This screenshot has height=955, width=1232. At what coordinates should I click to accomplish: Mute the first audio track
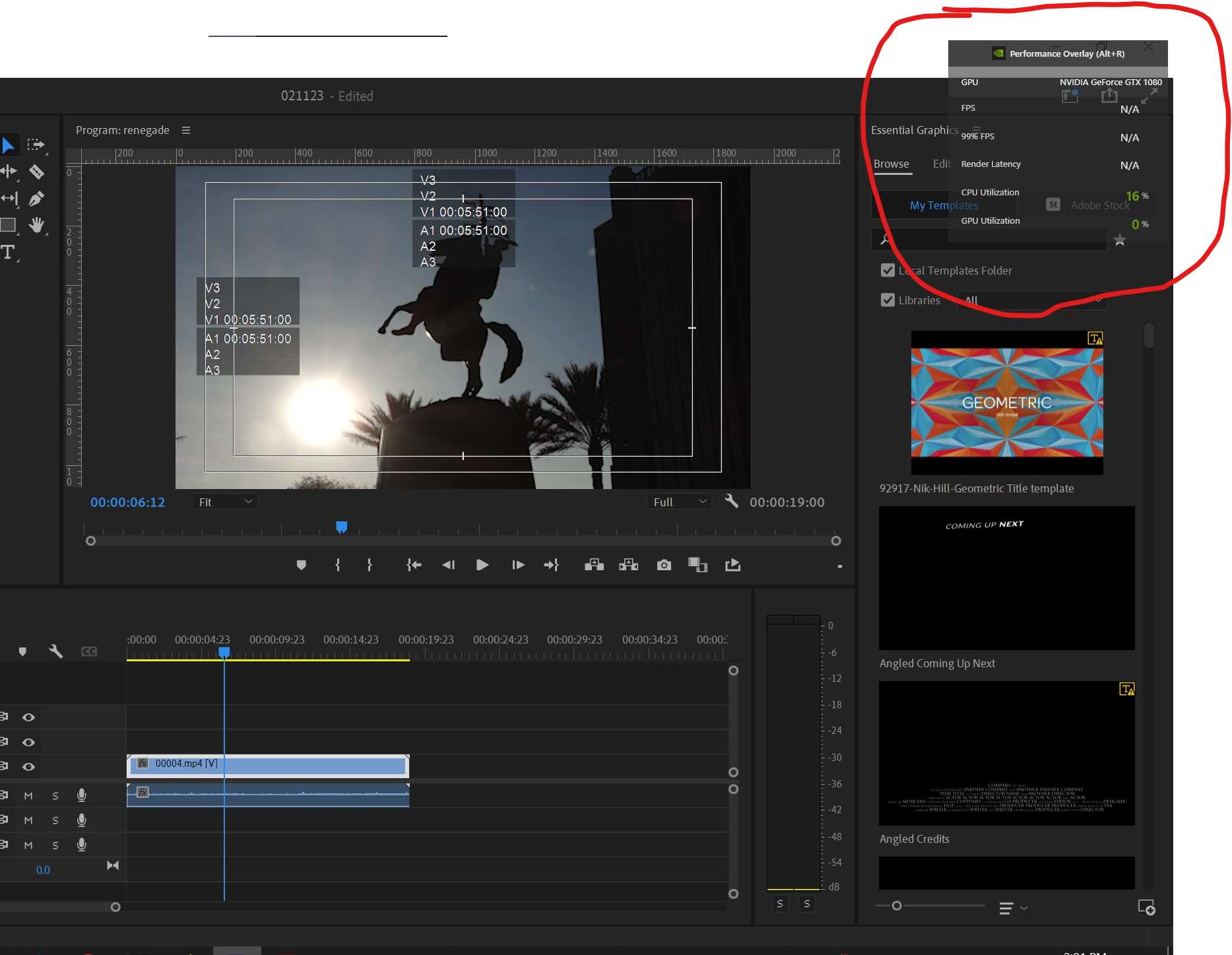pyautogui.click(x=28, y=796)
